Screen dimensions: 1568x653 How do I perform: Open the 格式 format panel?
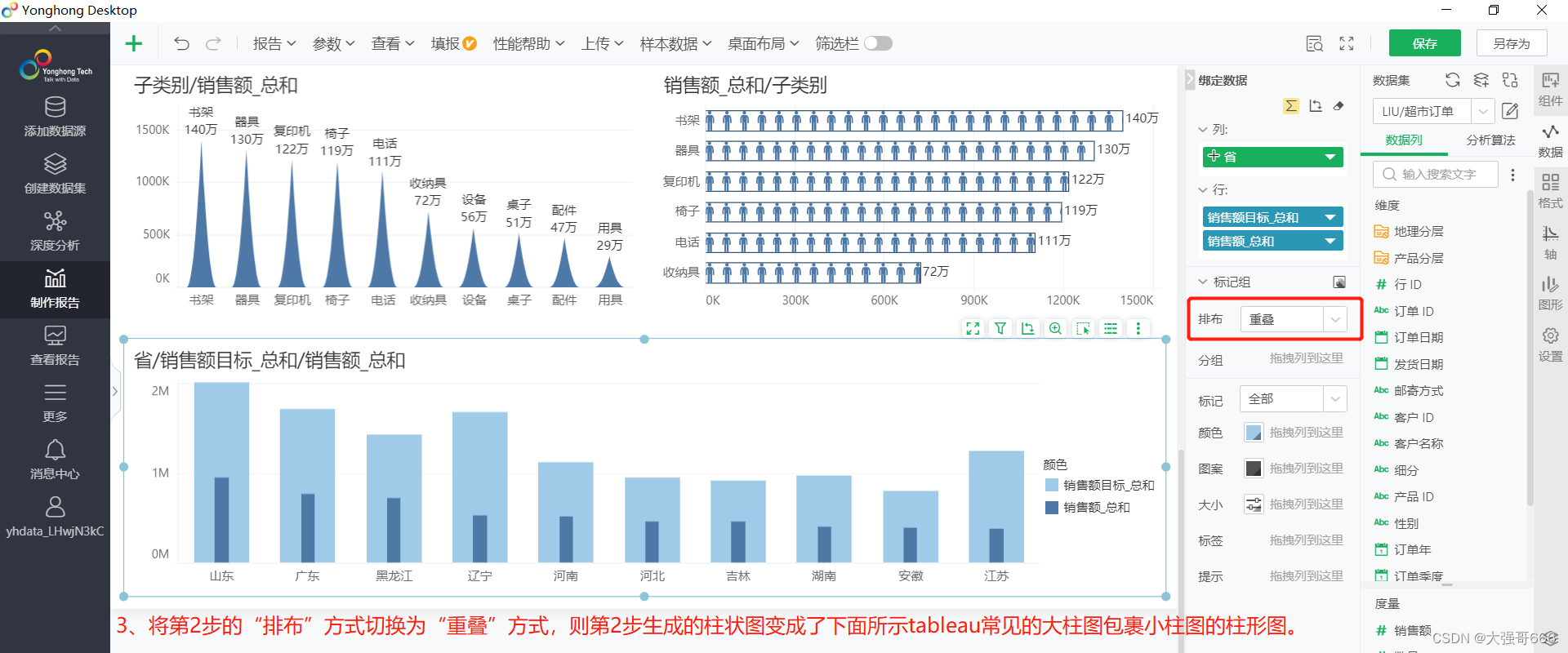point(1550,191)
